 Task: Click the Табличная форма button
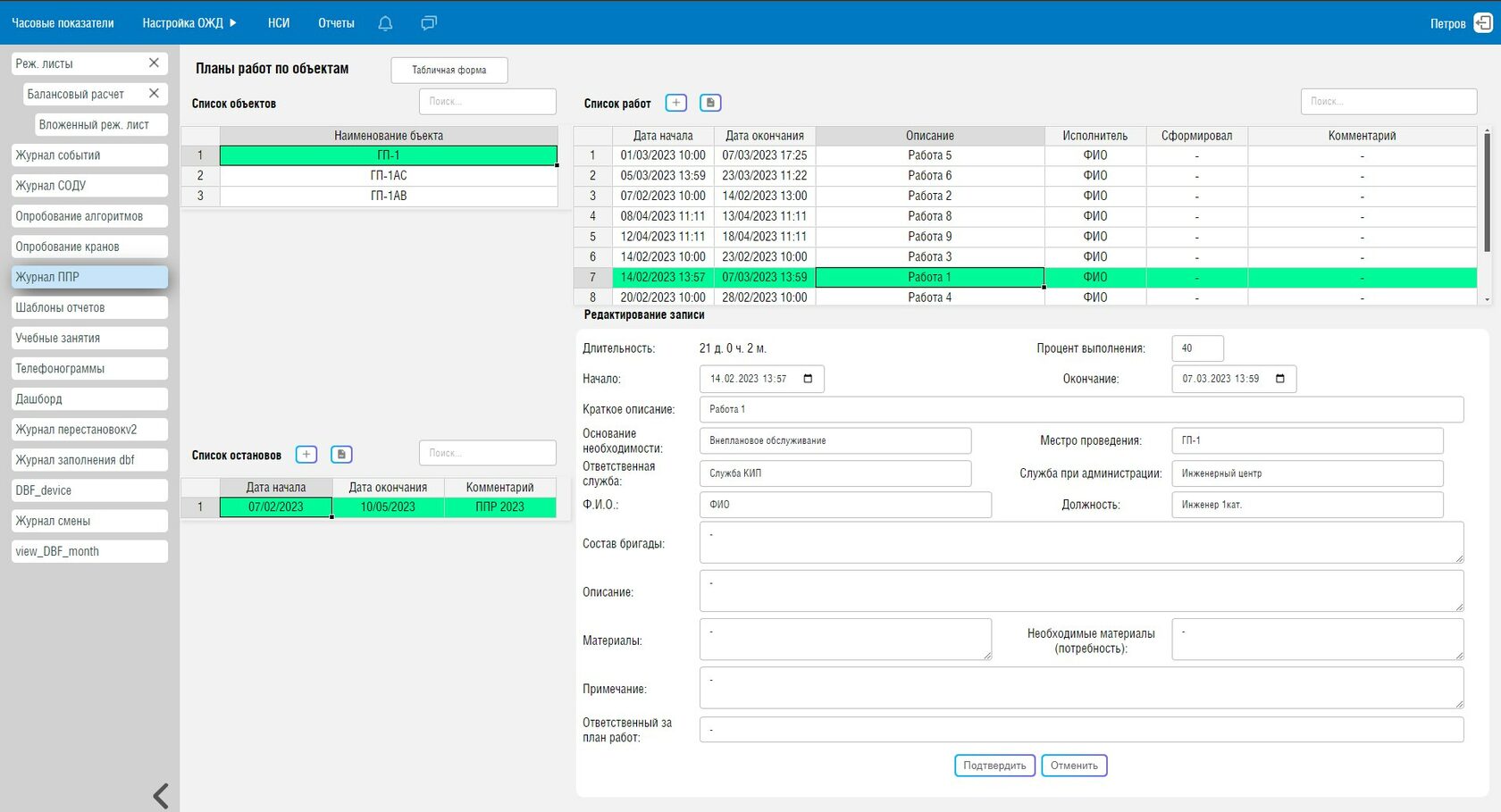click(449, 70)
